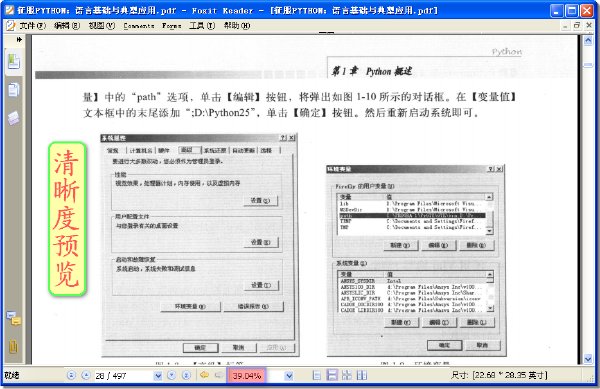Click the vertical scrollbar up arrow
Image resolution: width=600 pixels, height=389 pixels.
point(588,41)
